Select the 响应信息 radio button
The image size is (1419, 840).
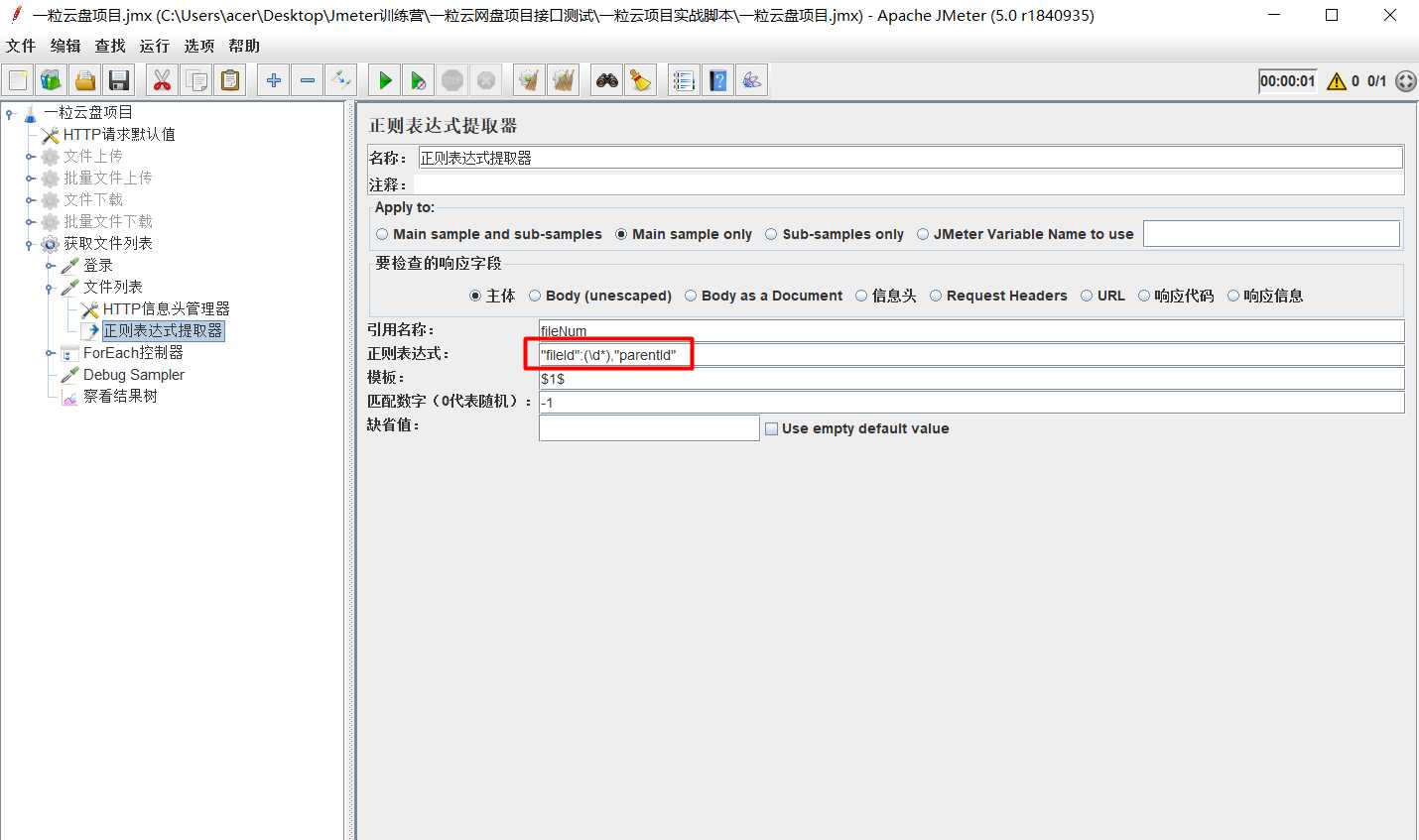click(x=1233, y=296)
